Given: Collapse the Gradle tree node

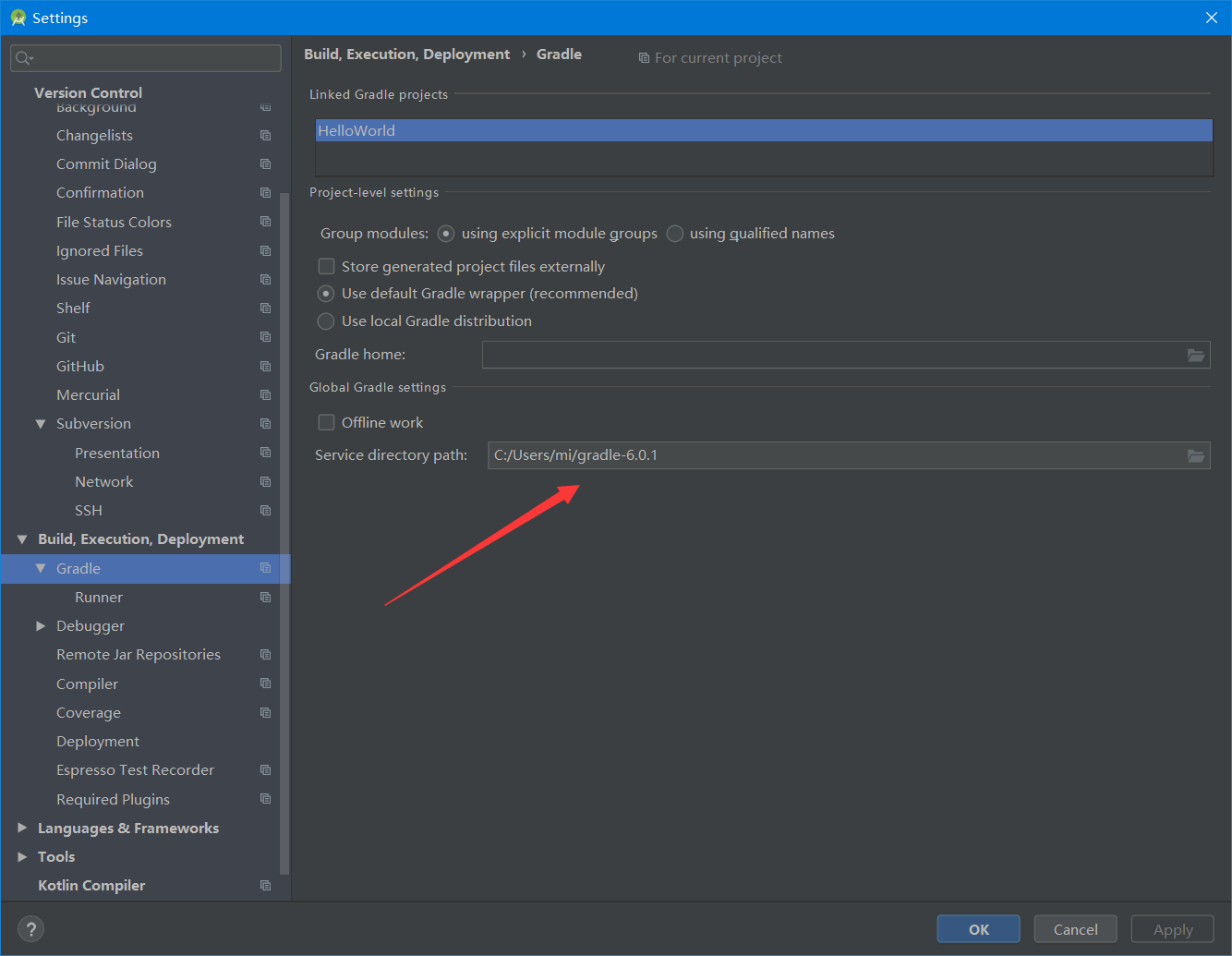Looking at the screenshot, I should click(x=41, y=568).
